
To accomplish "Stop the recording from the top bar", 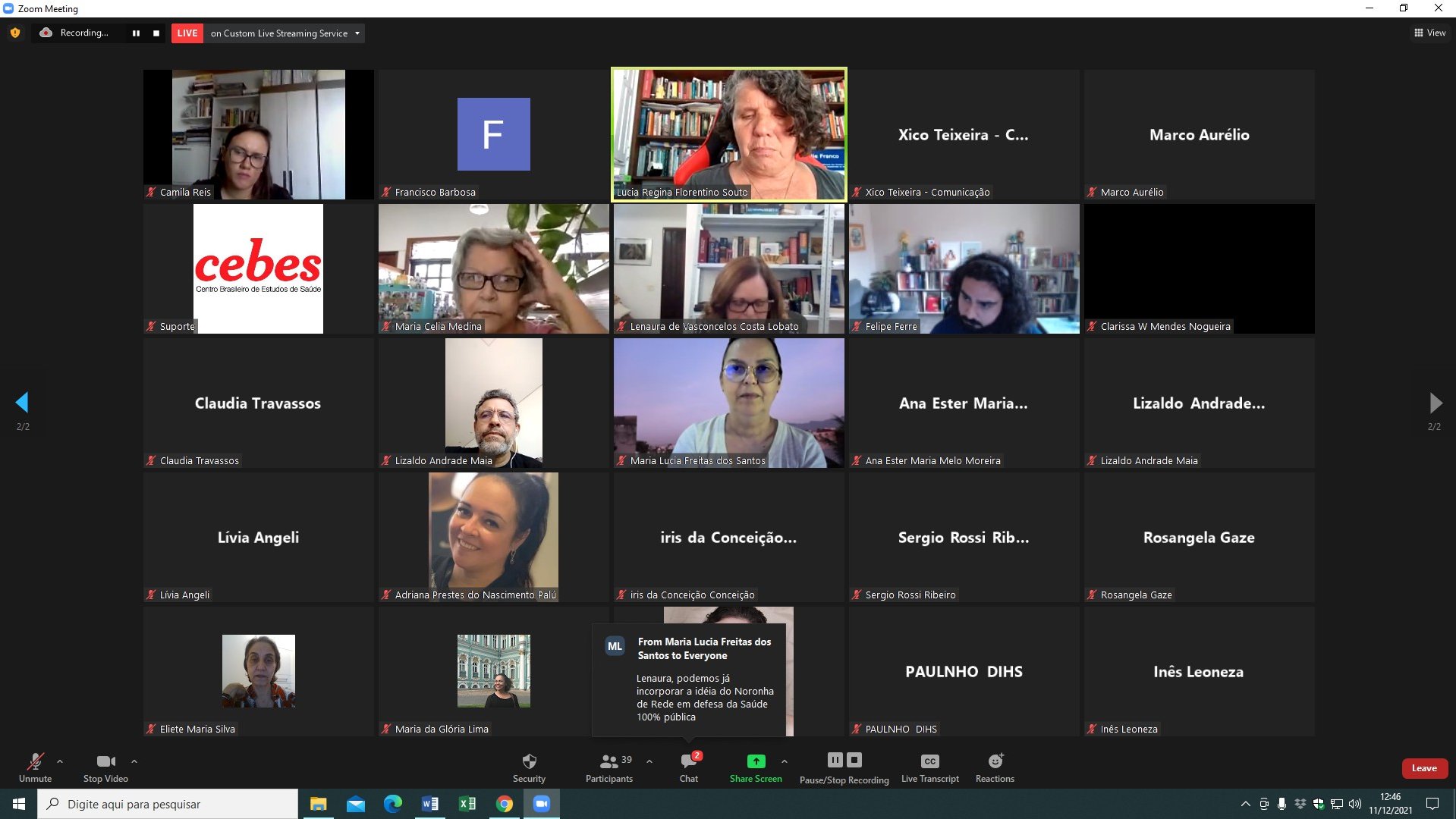I will tap(156, 33).
